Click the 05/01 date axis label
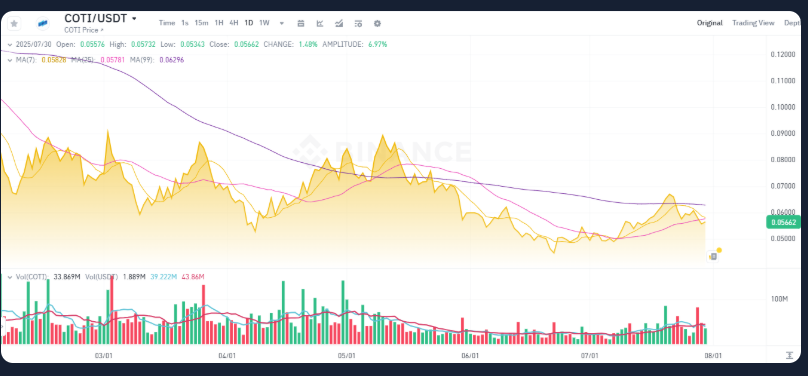Screen dimensions: 808x376 346,356
